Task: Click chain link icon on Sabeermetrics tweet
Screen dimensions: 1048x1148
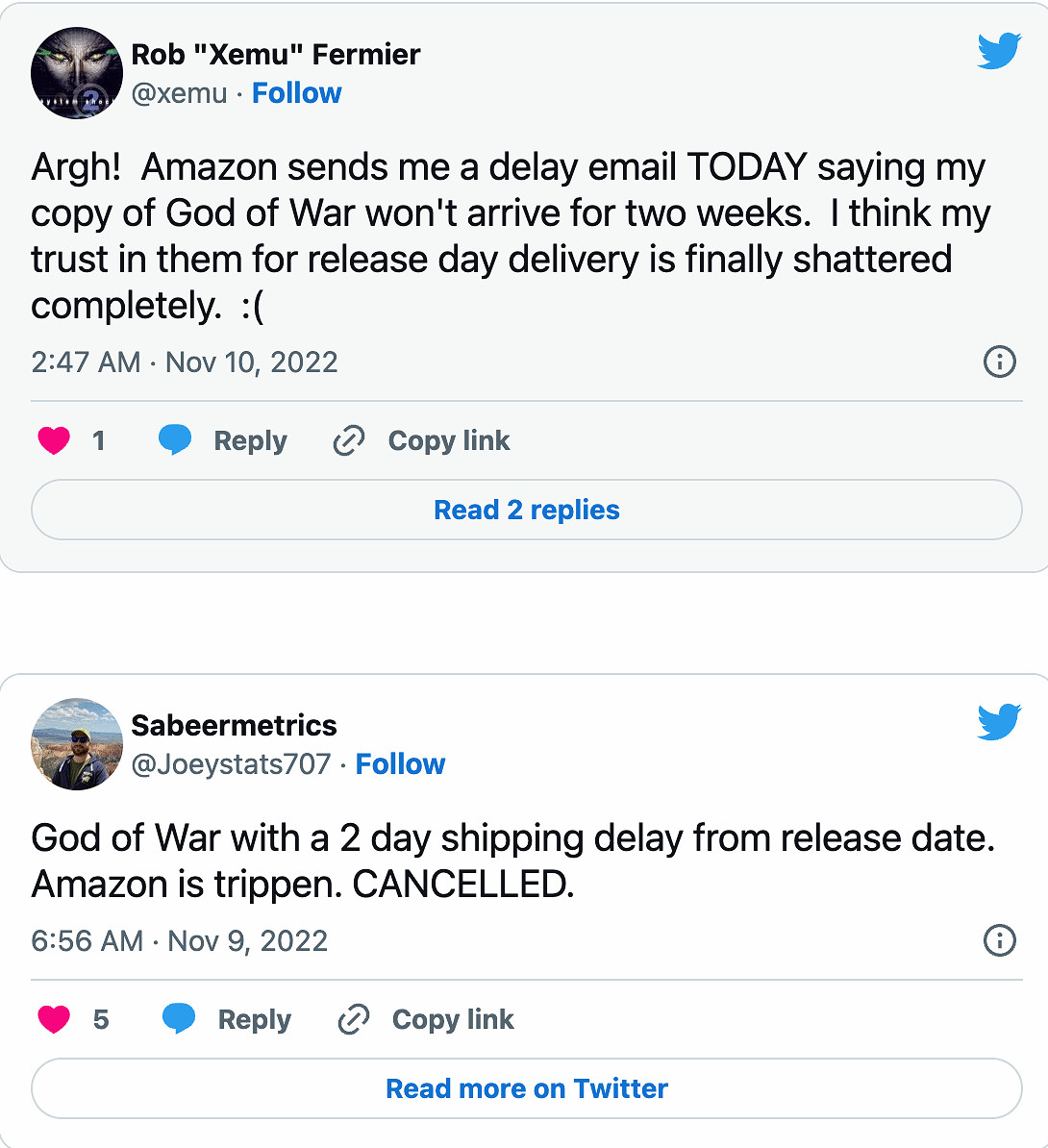Action: [x=353, y=1019]
